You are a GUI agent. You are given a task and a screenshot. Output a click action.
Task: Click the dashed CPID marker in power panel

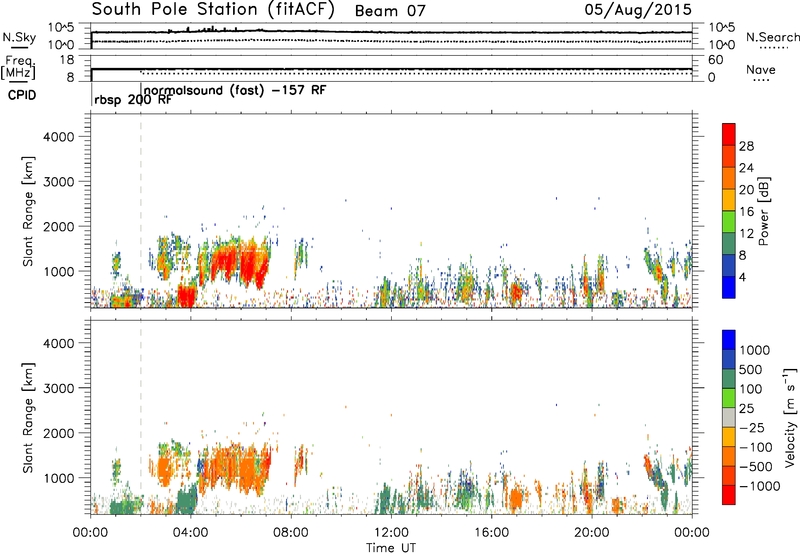point(141,211)
